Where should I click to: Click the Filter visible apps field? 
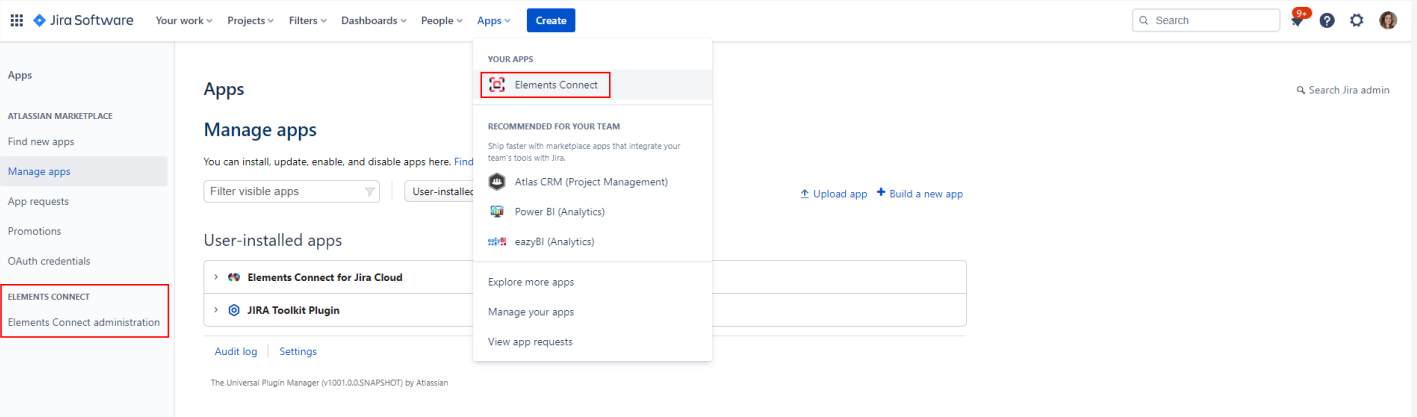coord(285,191)
